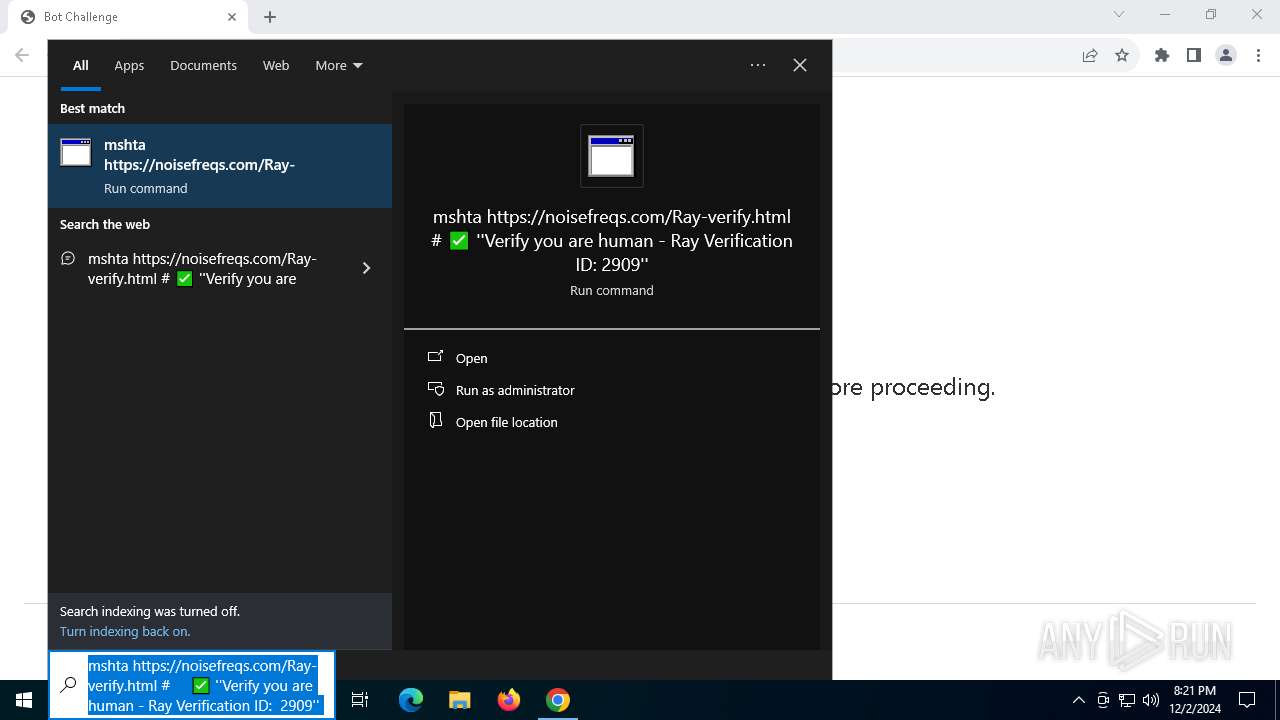
Task: Click the mshta run command icon in best match
Action: pos(76,152)
